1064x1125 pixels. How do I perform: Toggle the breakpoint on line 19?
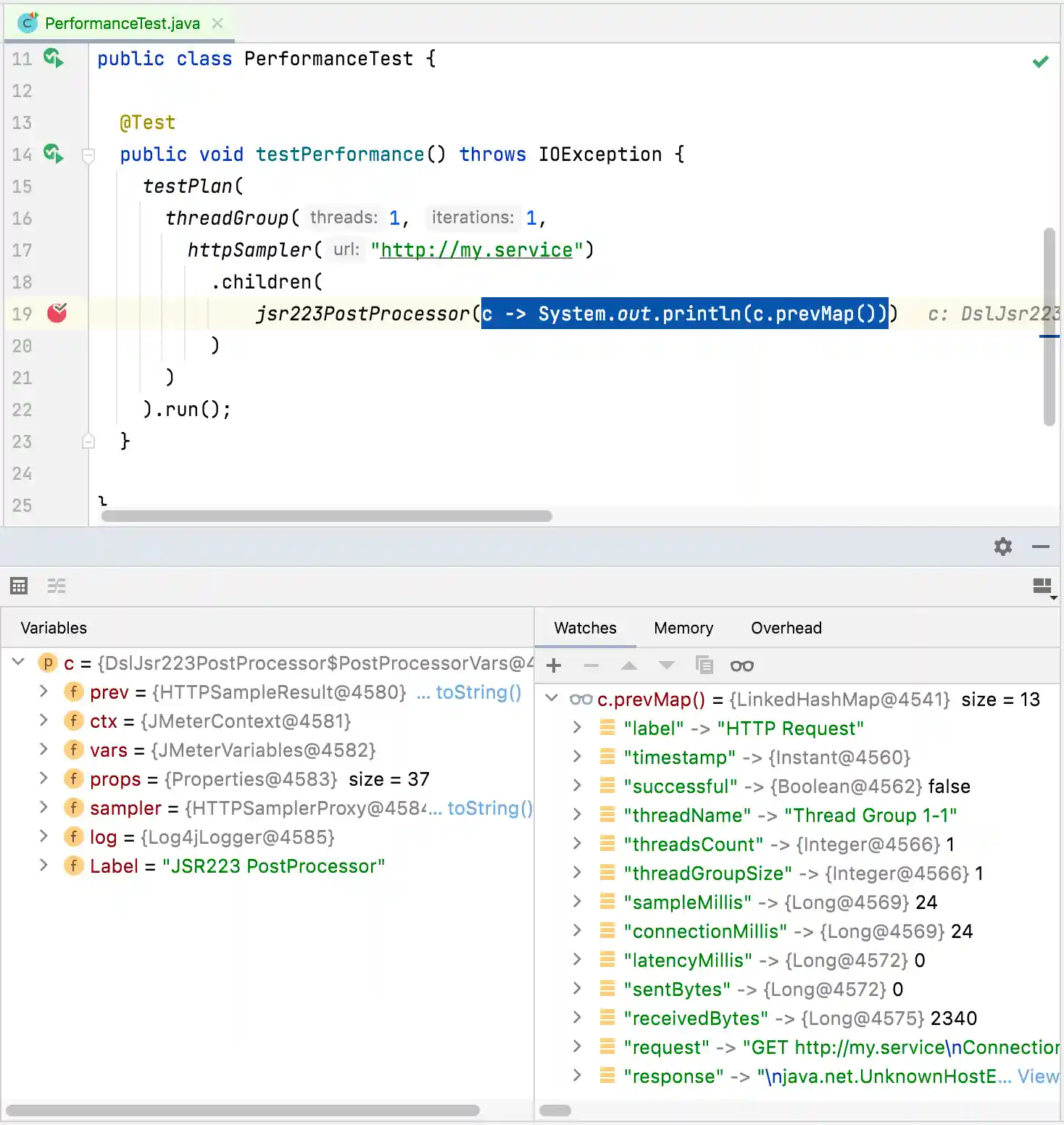[57, 313]
